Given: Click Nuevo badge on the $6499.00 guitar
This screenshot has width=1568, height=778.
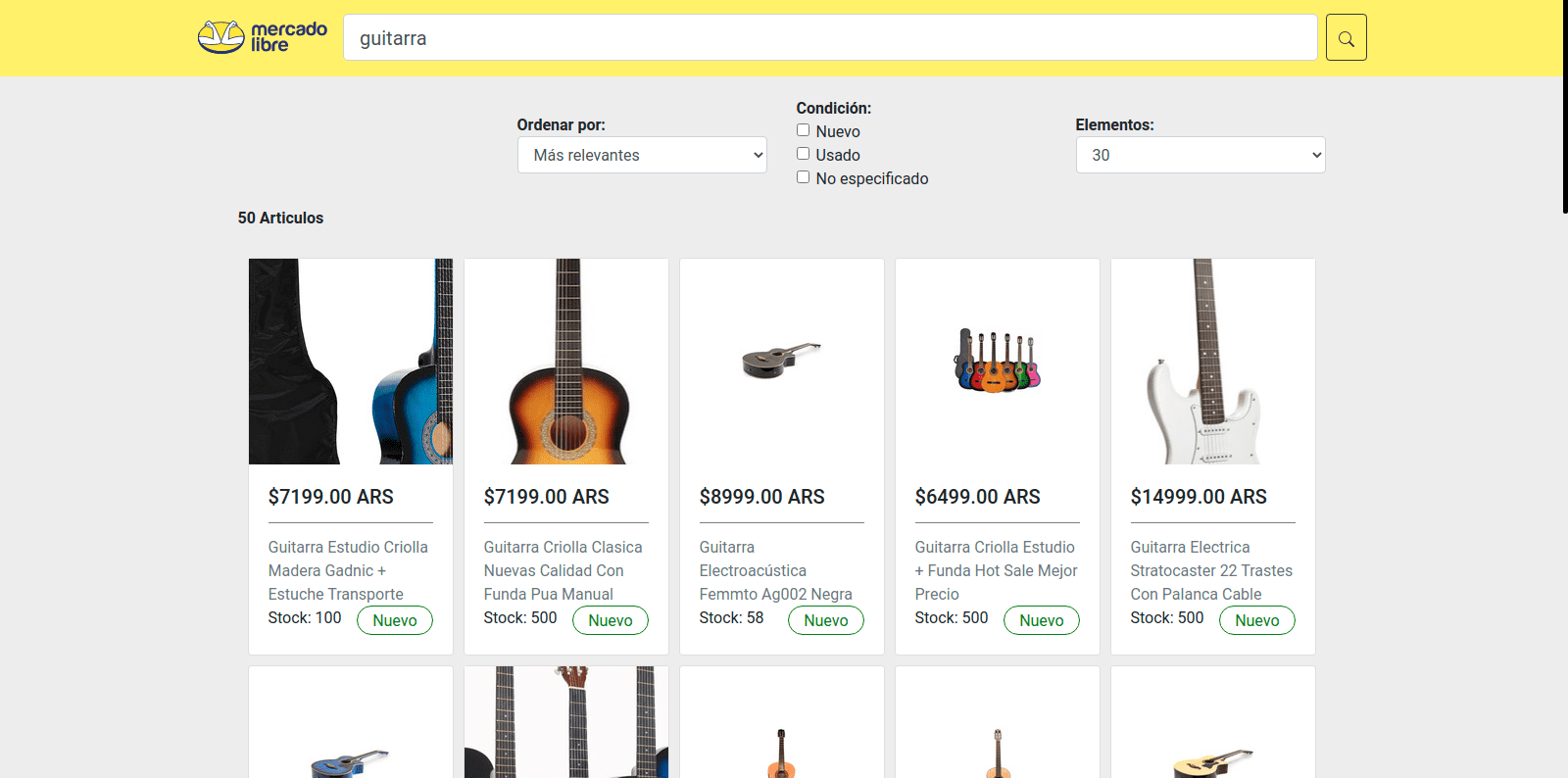Looking at the screenshot, I should pos(1041,620).
